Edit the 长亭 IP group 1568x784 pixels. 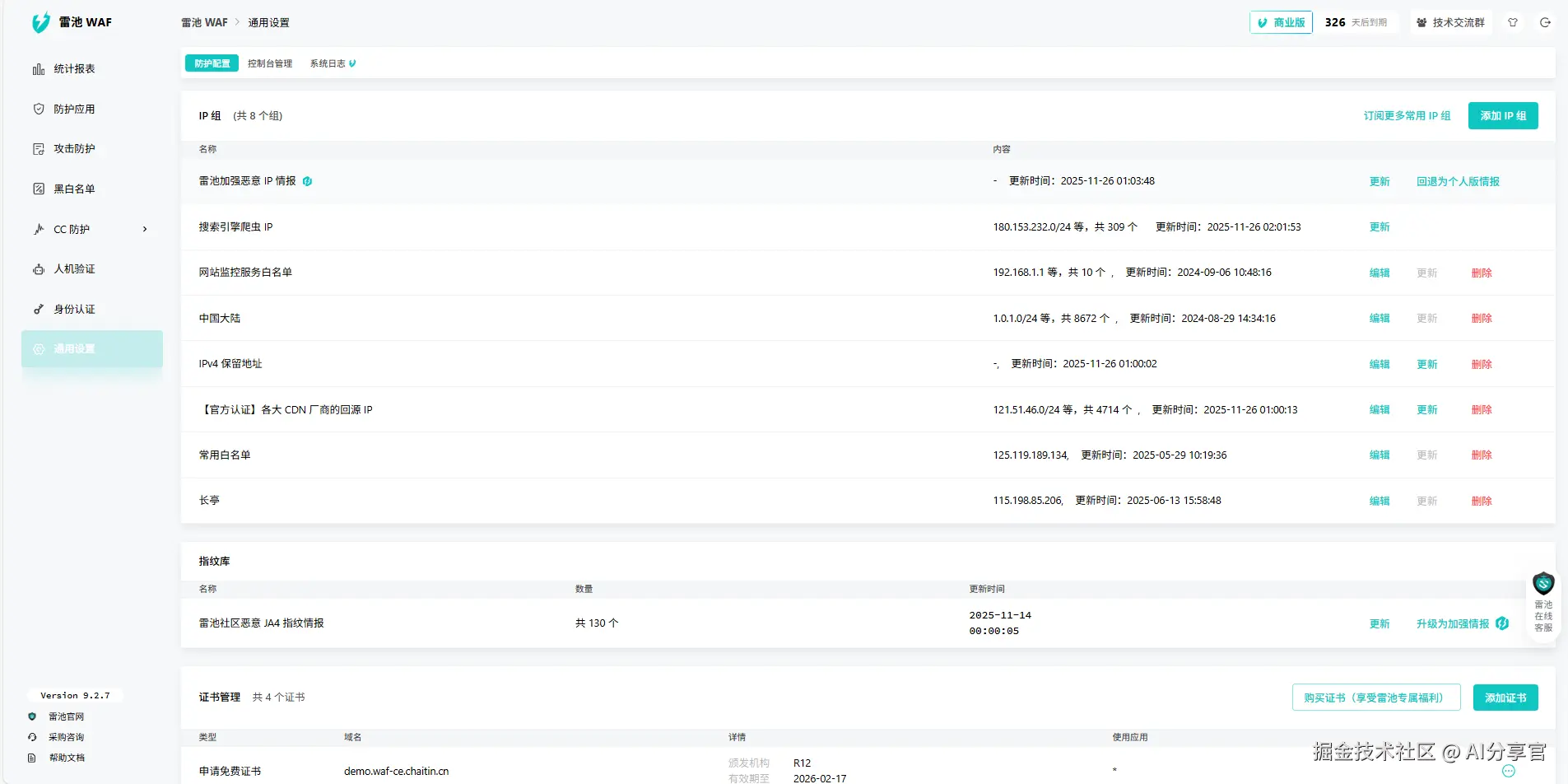coord(1380,501)
